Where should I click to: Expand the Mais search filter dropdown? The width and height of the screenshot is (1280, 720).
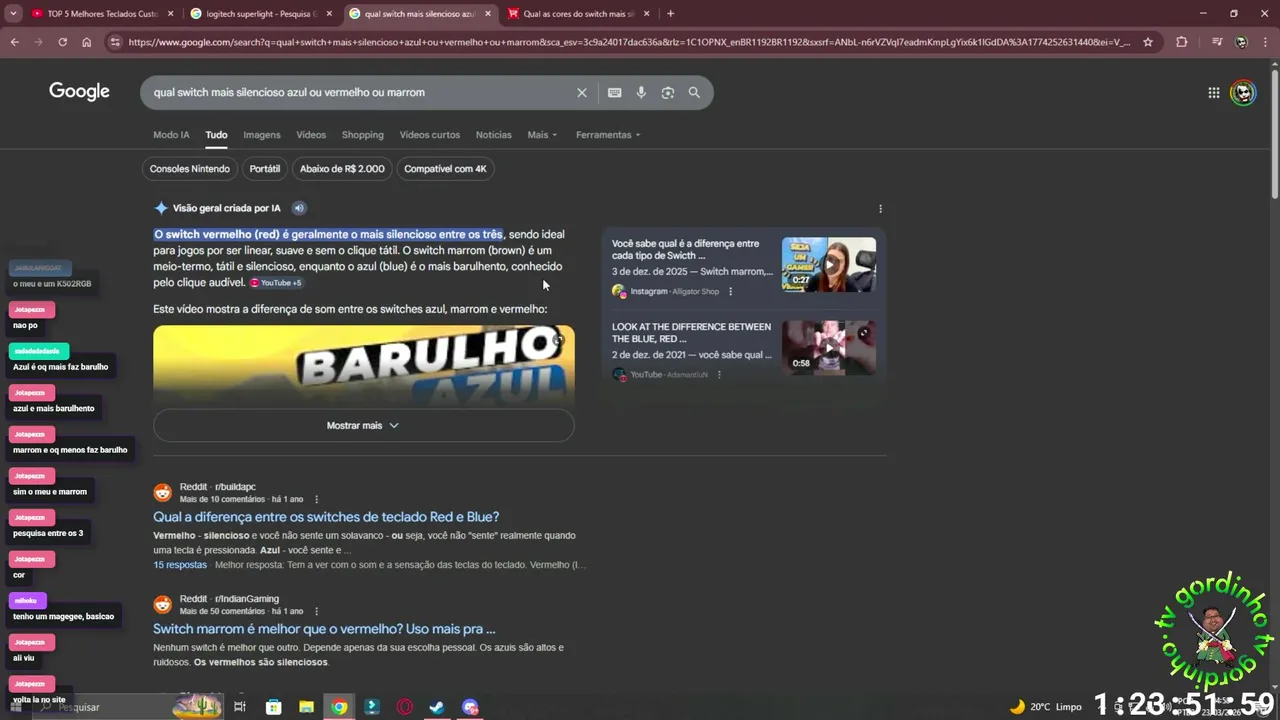pos(542,135)
